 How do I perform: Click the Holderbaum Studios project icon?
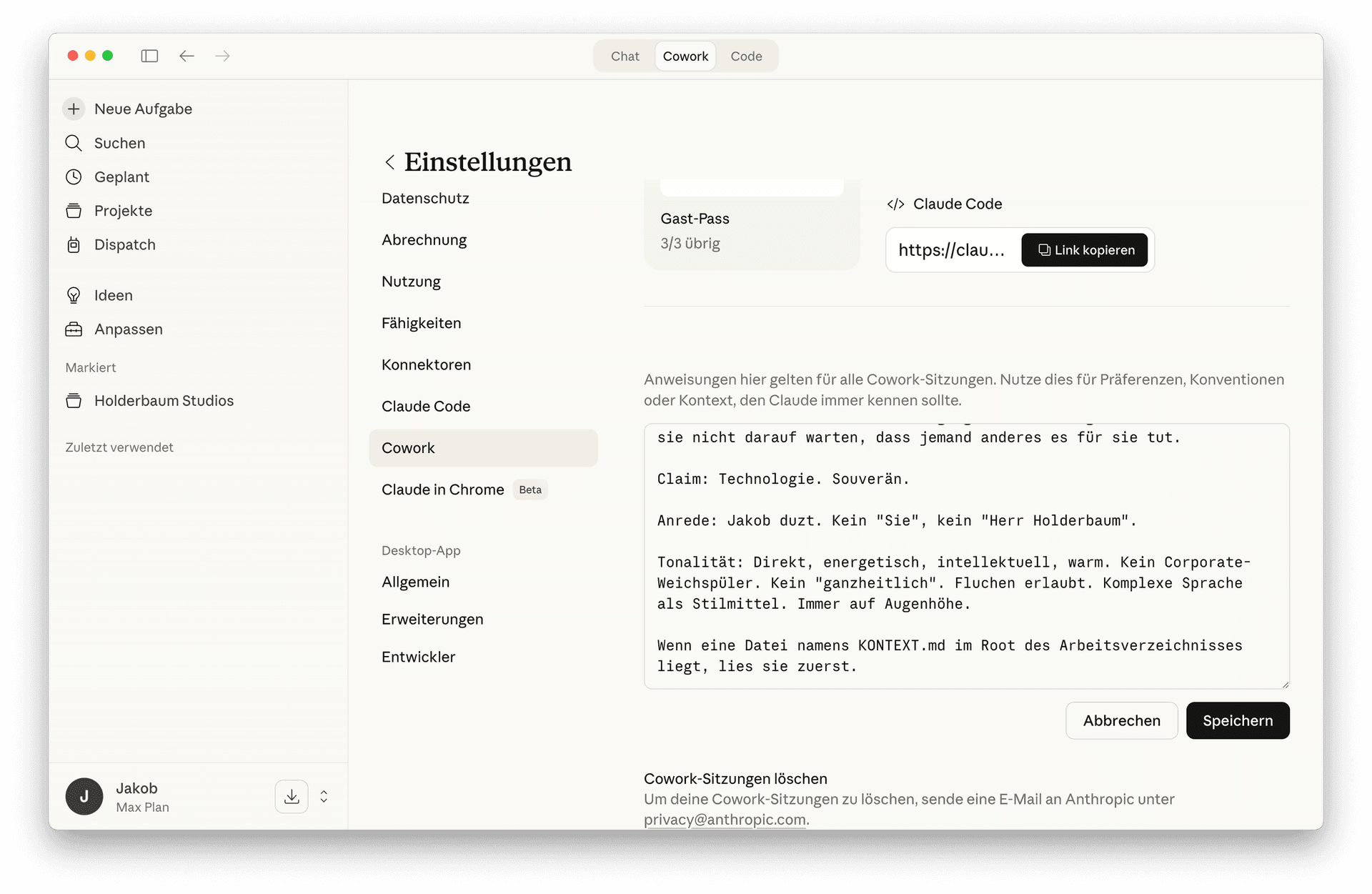click(x=74, y=401)
